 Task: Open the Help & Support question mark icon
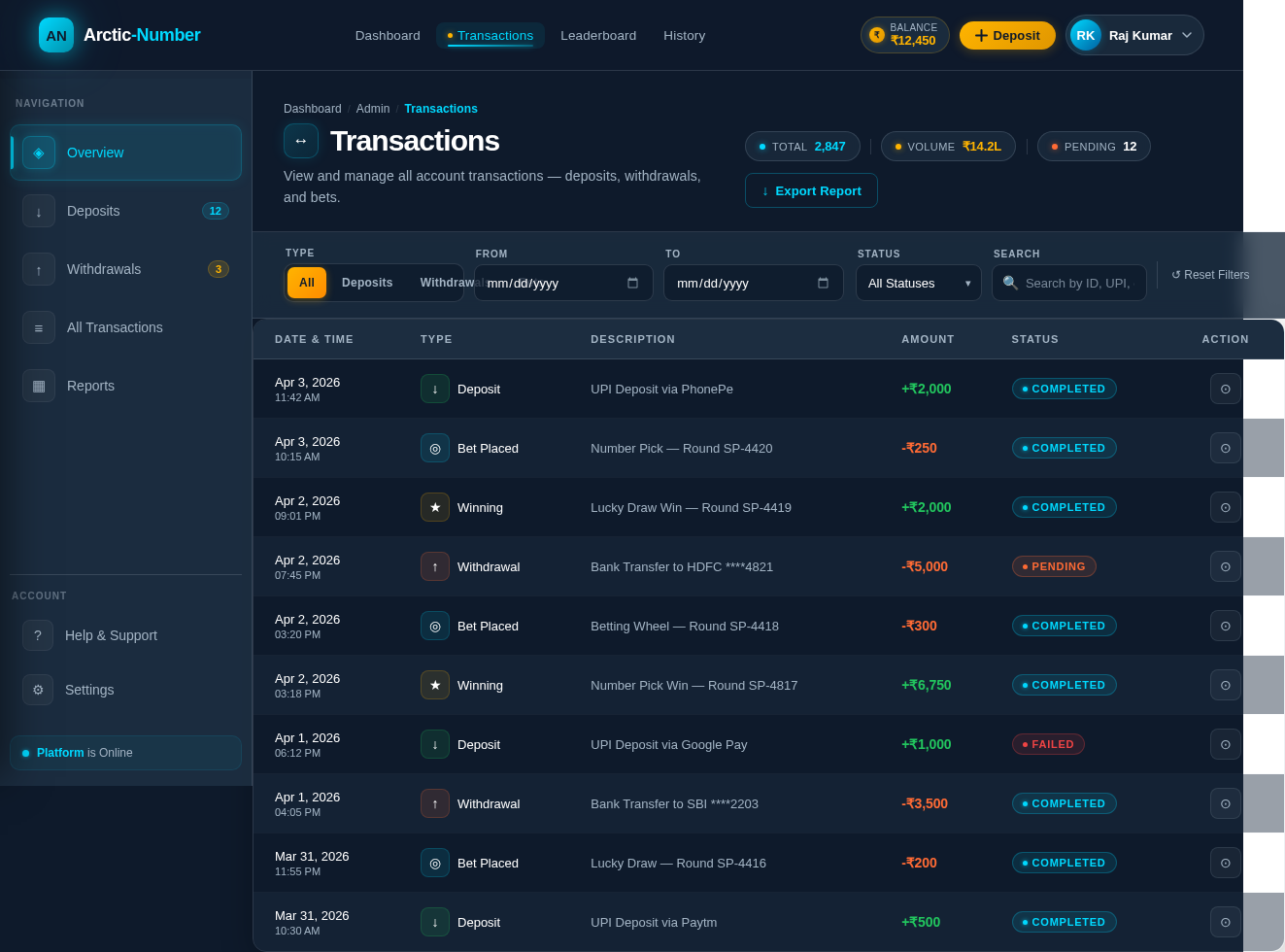(38, 635)
